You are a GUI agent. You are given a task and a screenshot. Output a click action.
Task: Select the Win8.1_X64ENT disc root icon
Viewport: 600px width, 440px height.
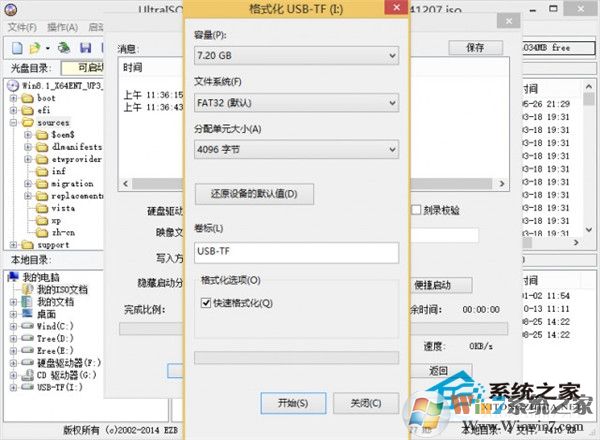[13, 86]
